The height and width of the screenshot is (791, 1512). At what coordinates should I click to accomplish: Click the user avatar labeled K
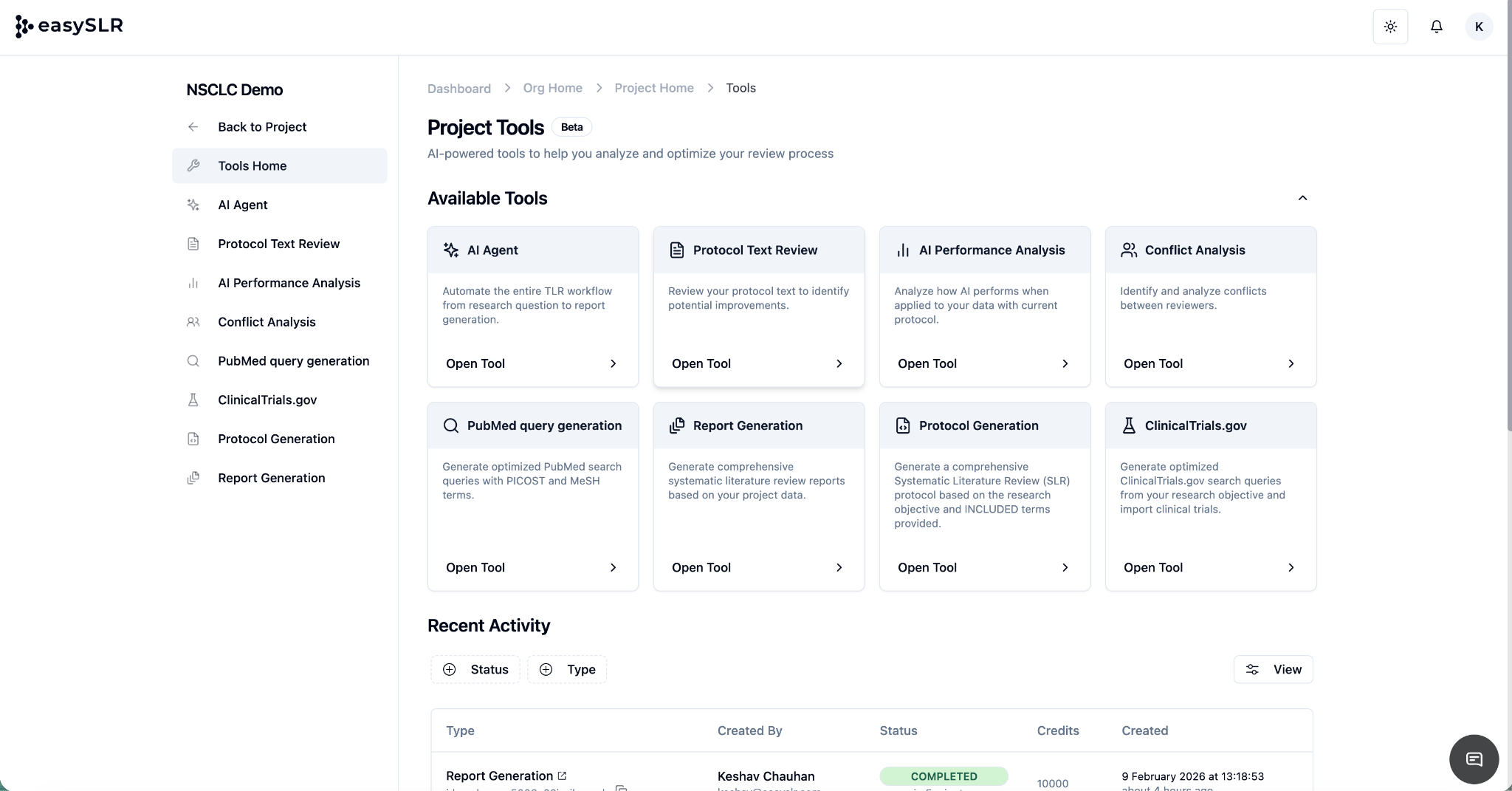(x=1479, y=27)
